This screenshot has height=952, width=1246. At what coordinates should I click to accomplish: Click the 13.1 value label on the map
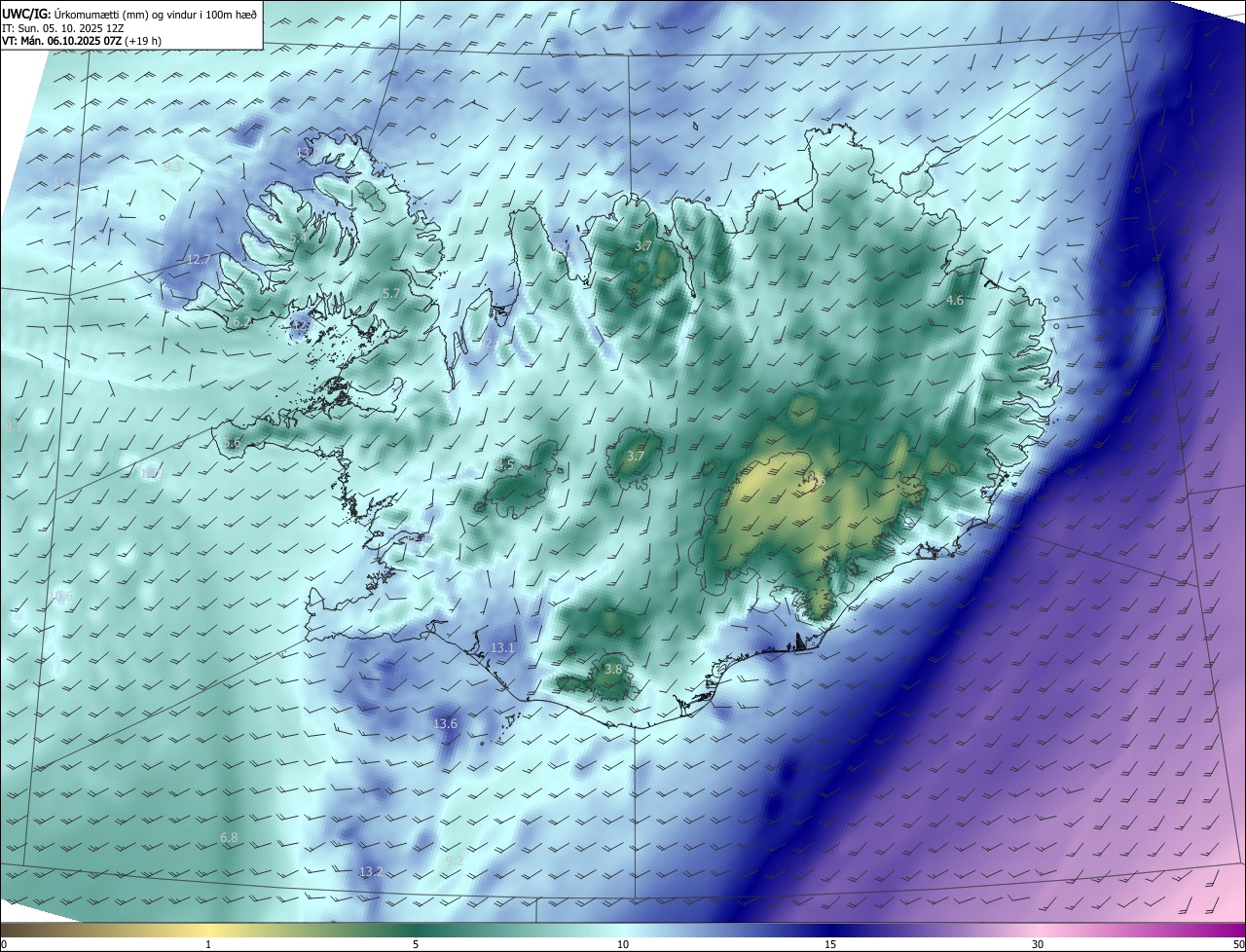[502, 647]
